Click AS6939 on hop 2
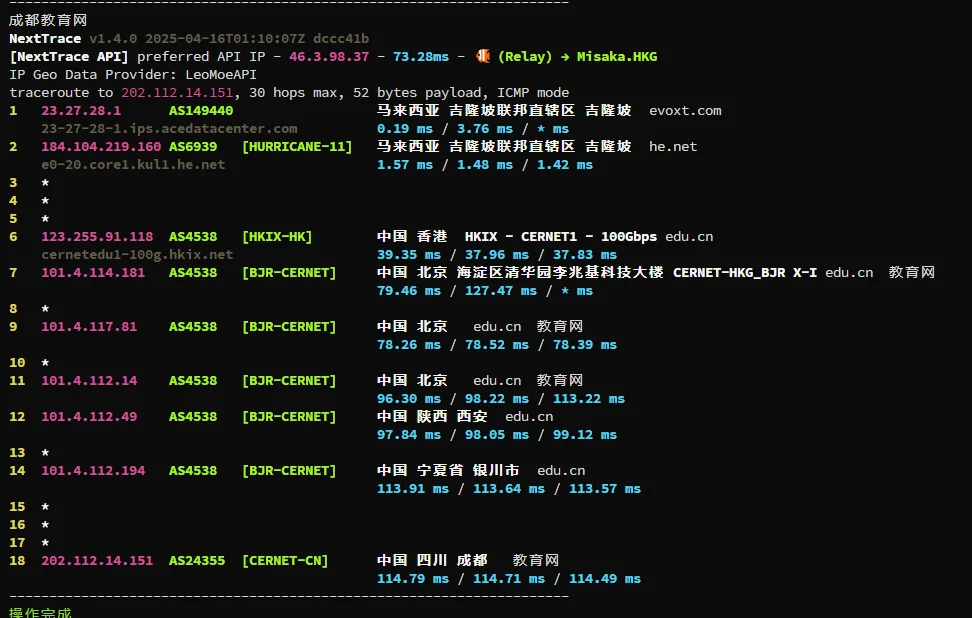The width and height of the screenshot is (972, 618). point(193,146)
